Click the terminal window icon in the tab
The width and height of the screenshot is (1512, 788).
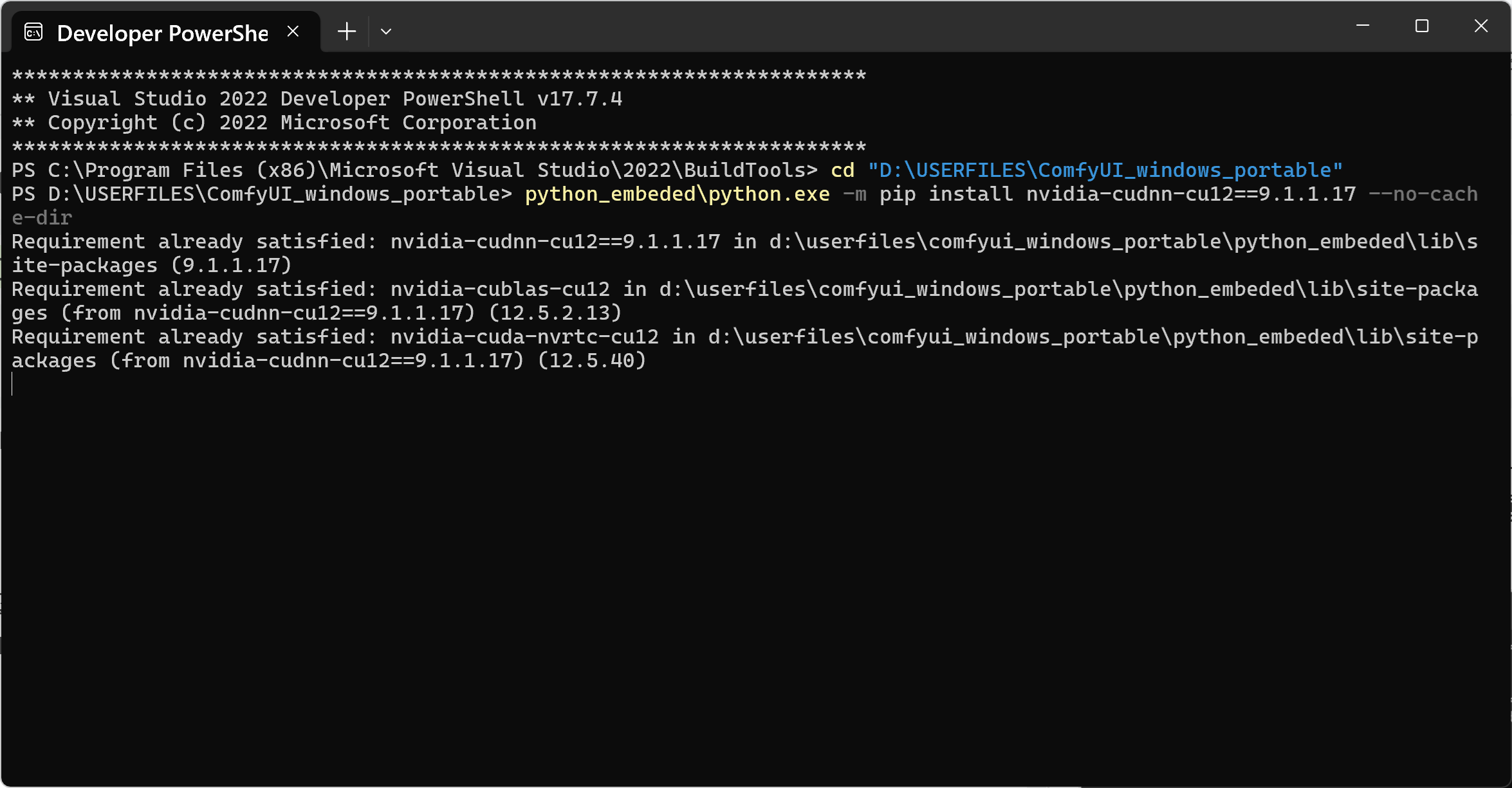[x=33, y=31]
